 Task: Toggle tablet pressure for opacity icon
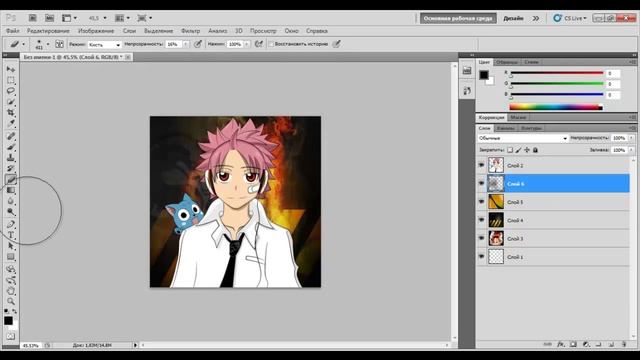(x=198, y=44)
